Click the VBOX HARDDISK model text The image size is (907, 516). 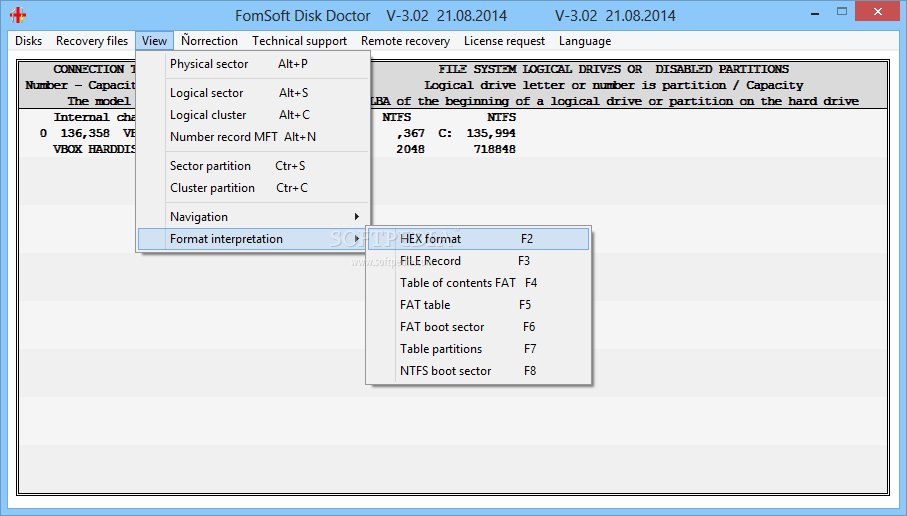point(94,149)
